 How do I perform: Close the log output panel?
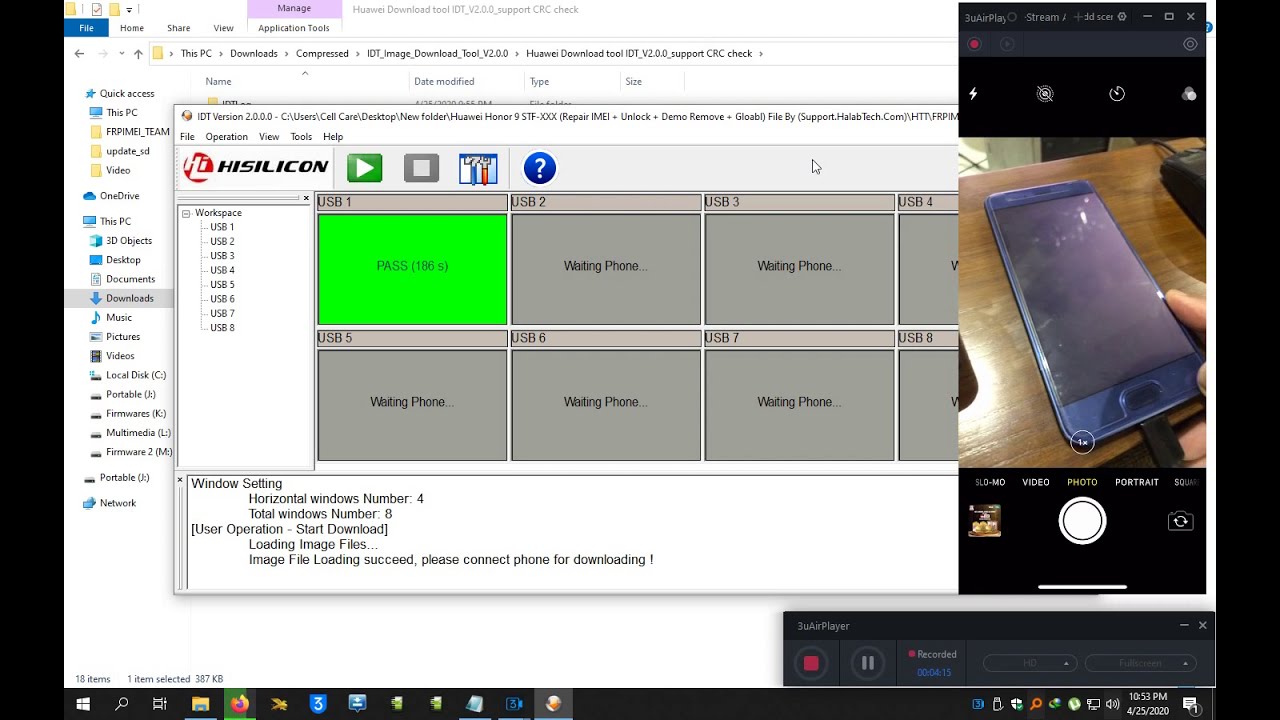[x=181, y=481]
